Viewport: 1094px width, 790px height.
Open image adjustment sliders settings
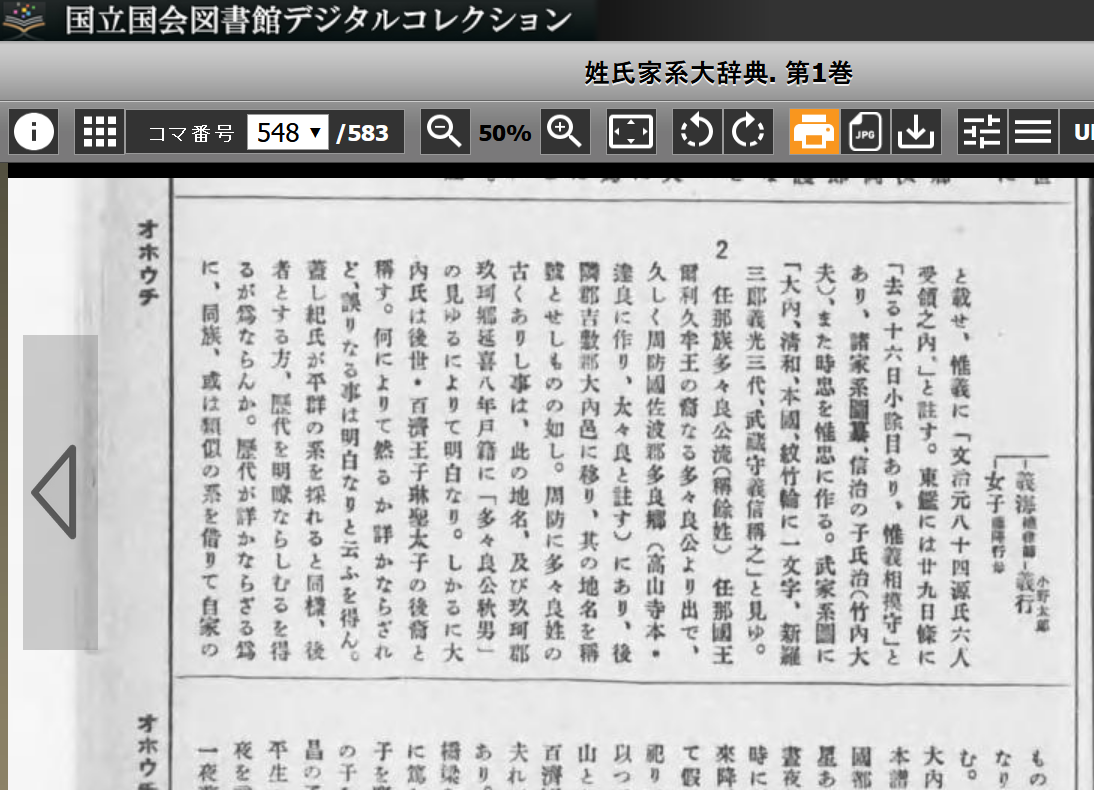981,132
